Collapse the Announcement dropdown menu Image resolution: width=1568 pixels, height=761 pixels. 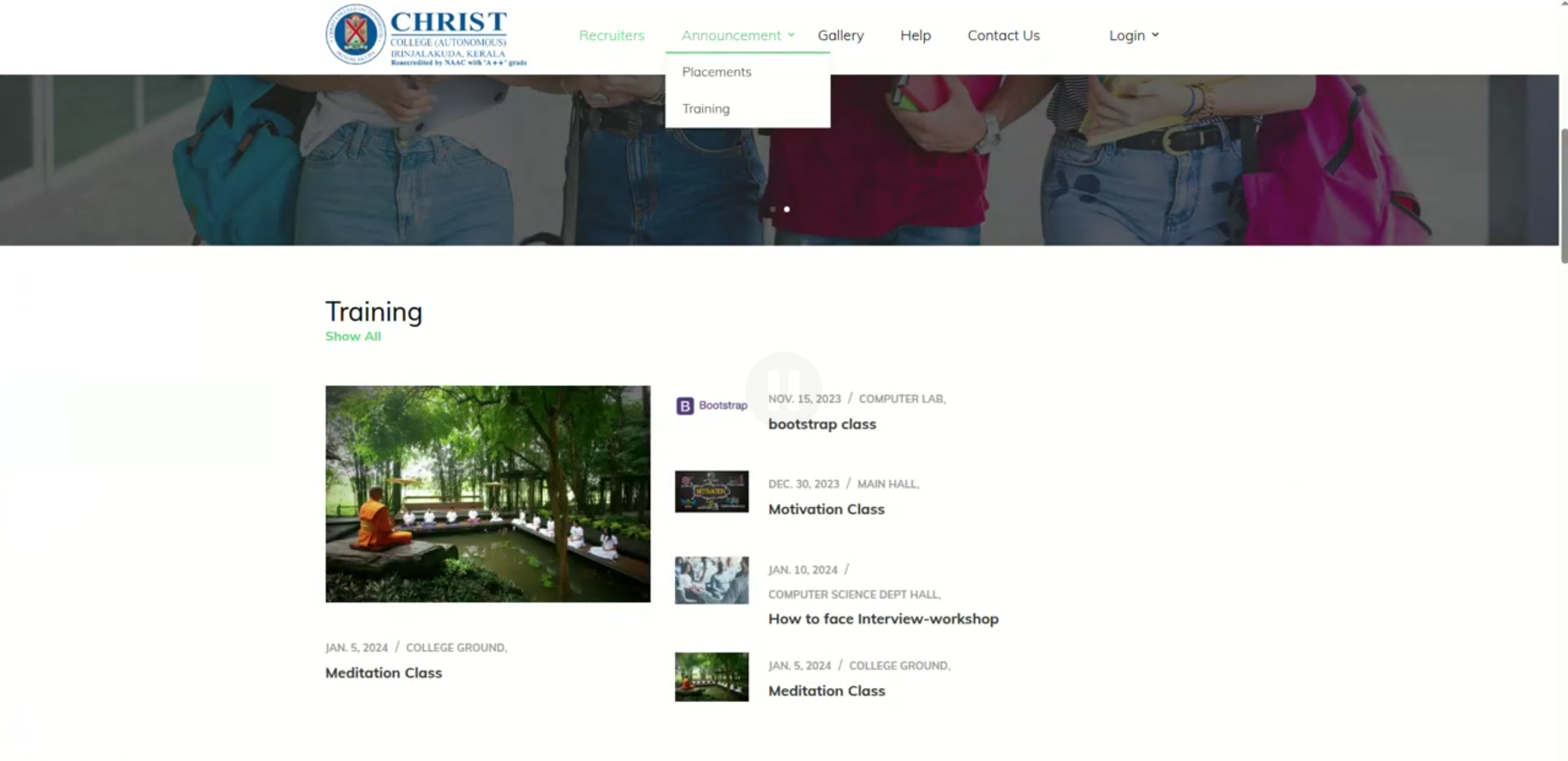738,35
